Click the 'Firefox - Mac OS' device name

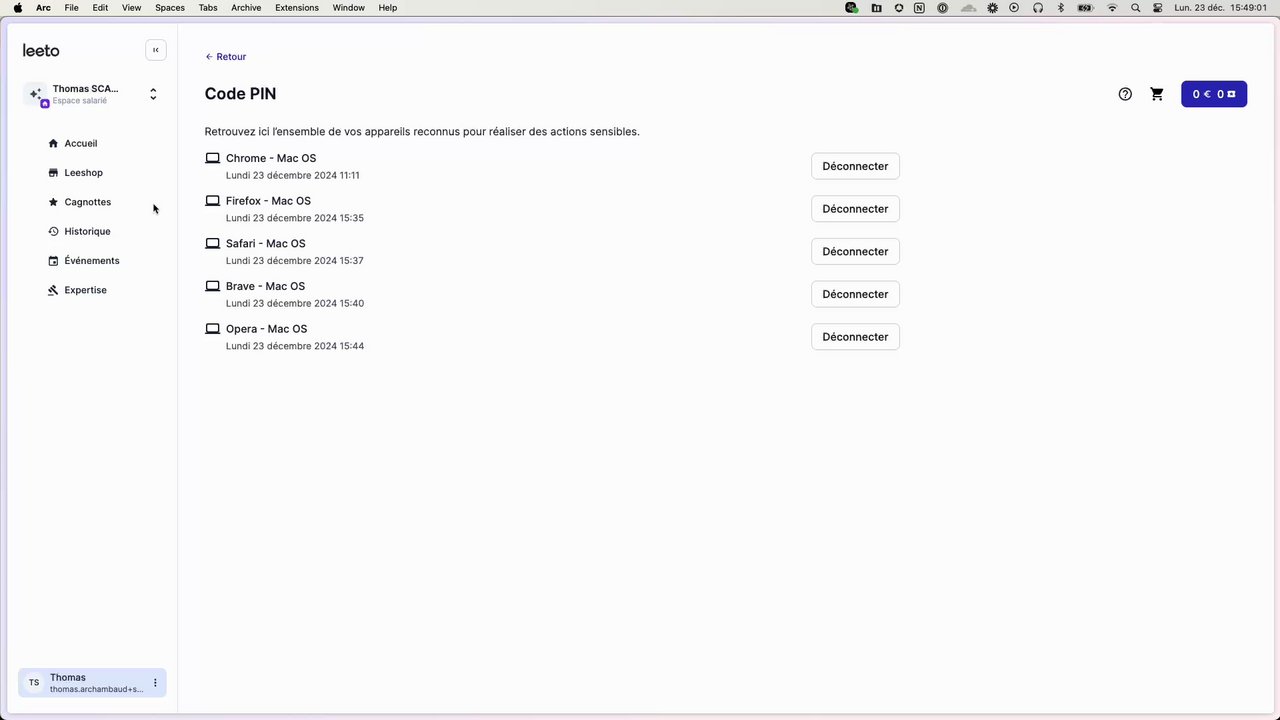click(268, 201)
